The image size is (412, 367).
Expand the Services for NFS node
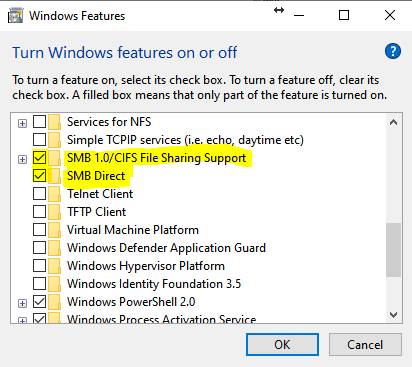(x=22, y=124)
